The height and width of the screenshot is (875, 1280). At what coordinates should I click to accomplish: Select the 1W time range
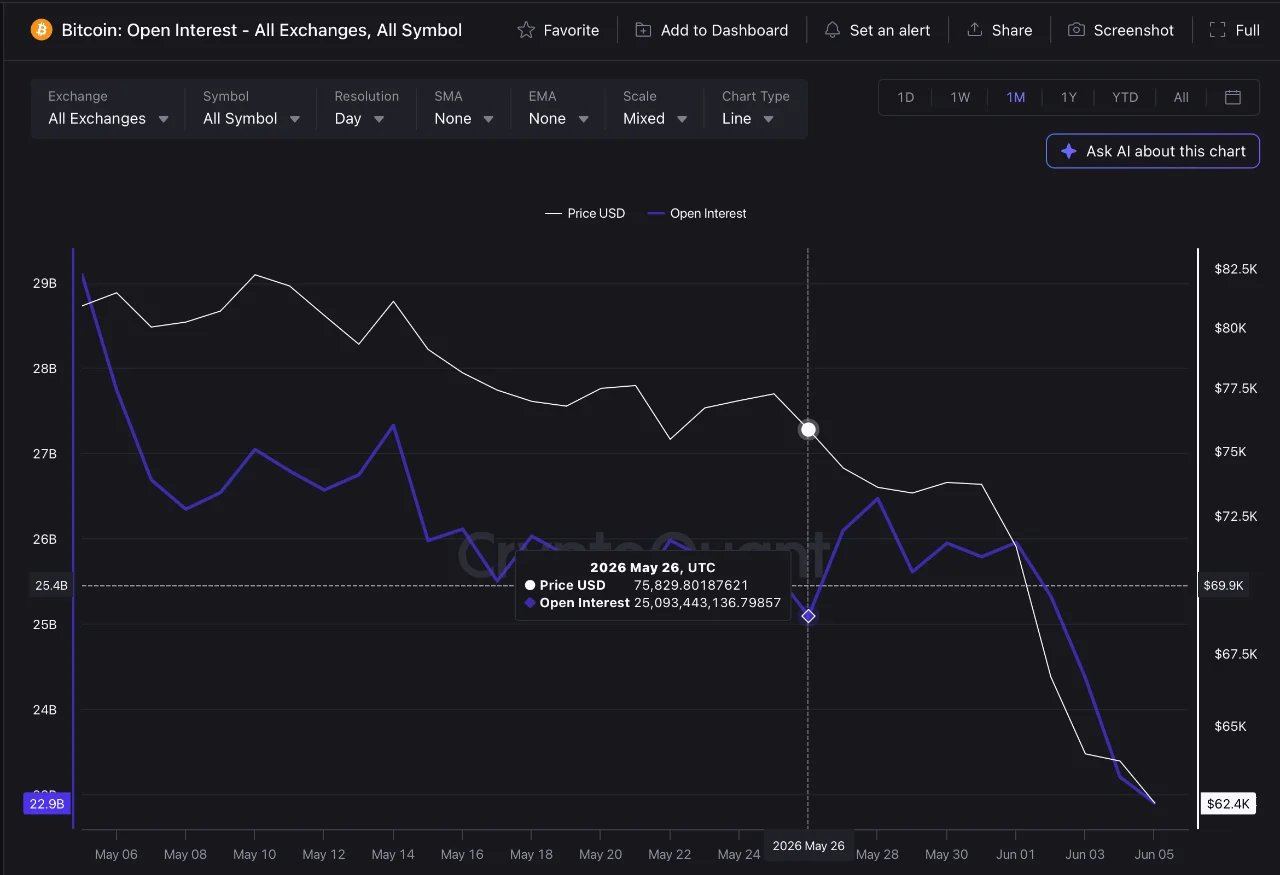coord(960,97)
